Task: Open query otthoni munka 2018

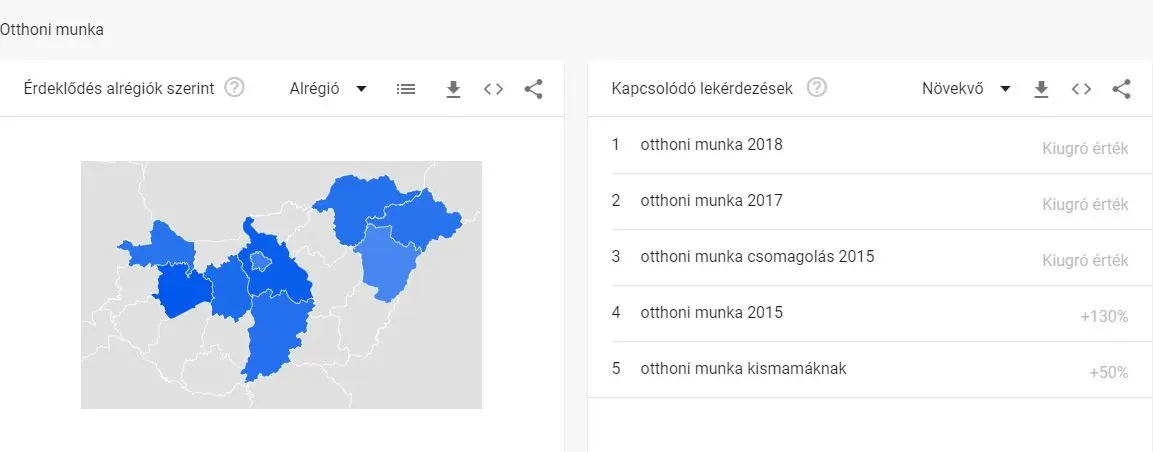Action: [x=711, y=145]
